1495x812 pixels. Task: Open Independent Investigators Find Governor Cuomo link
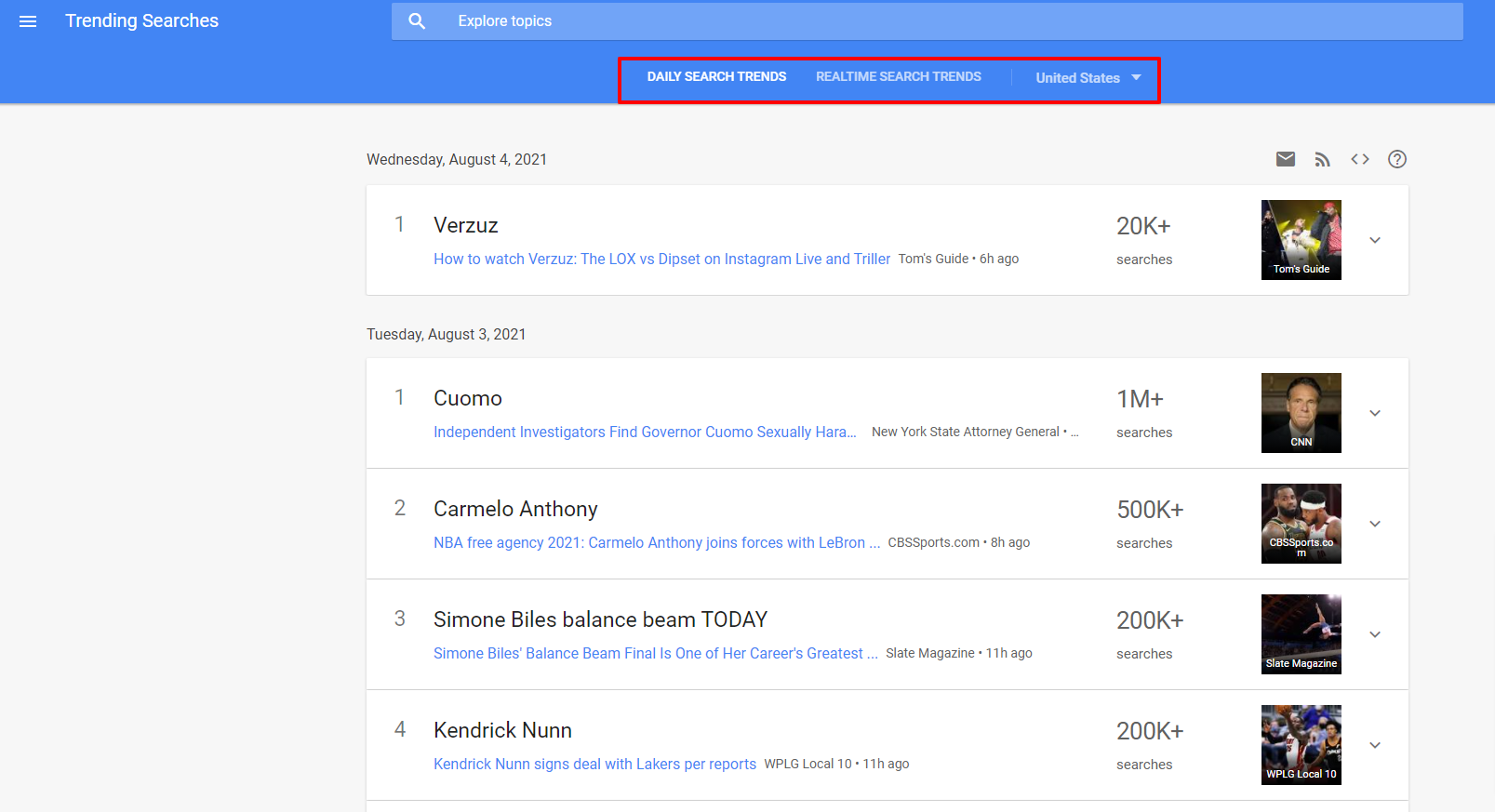point(645,433)
